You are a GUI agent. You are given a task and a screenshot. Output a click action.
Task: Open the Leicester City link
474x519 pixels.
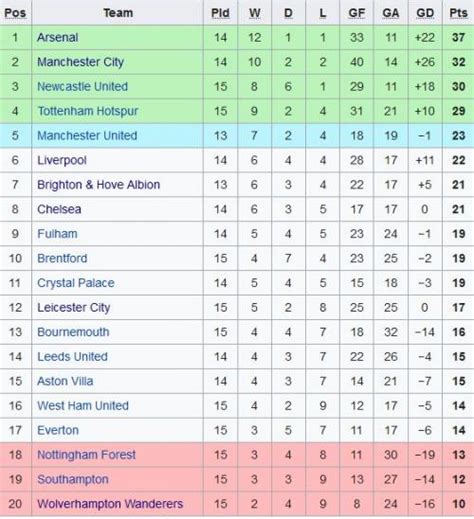73,308
